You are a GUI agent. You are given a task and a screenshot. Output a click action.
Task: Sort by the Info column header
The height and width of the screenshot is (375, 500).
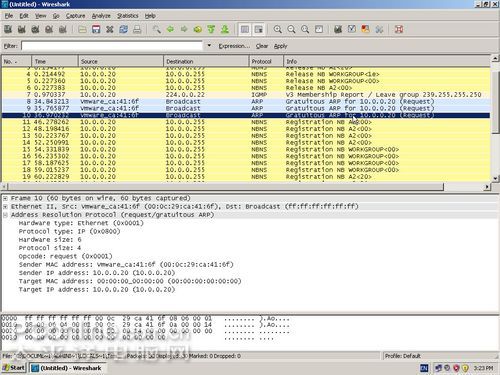pyautogui.click(x=387, y=61)
